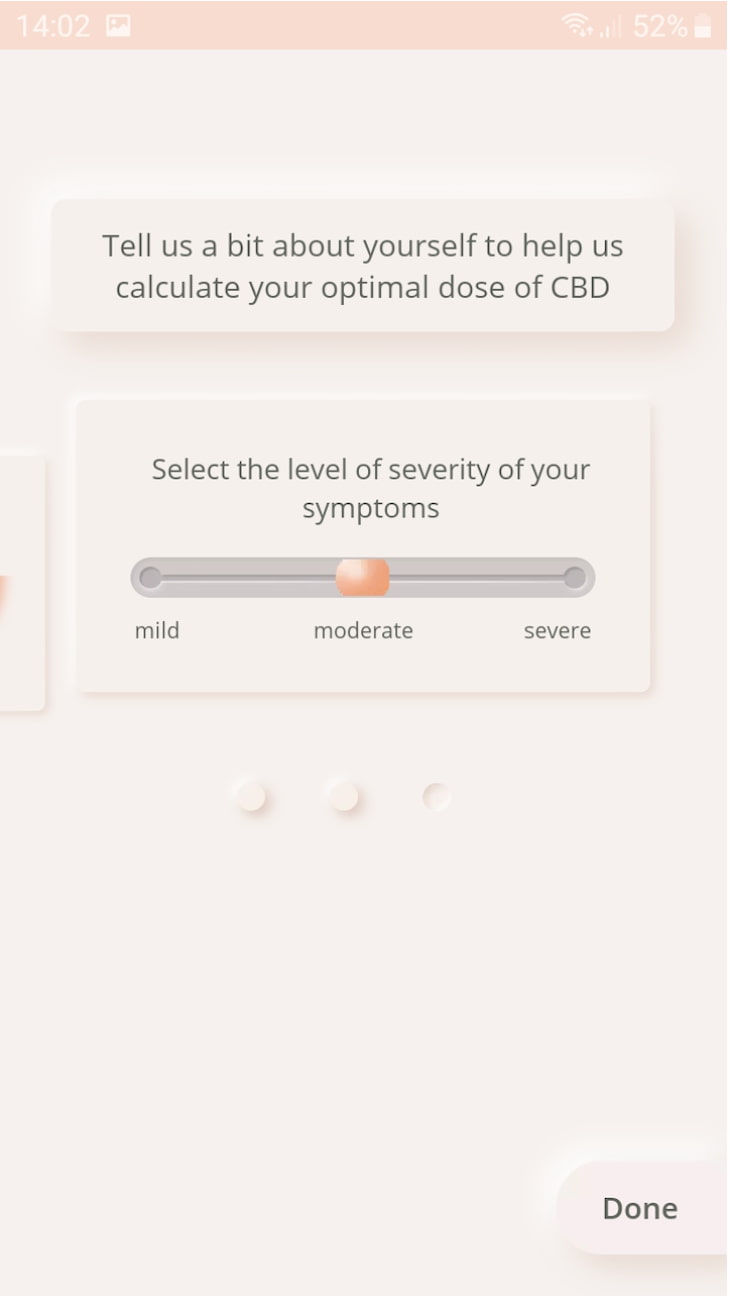Go to the third page indicator dot
The image size is (730, 1296).
click(436, 797)
